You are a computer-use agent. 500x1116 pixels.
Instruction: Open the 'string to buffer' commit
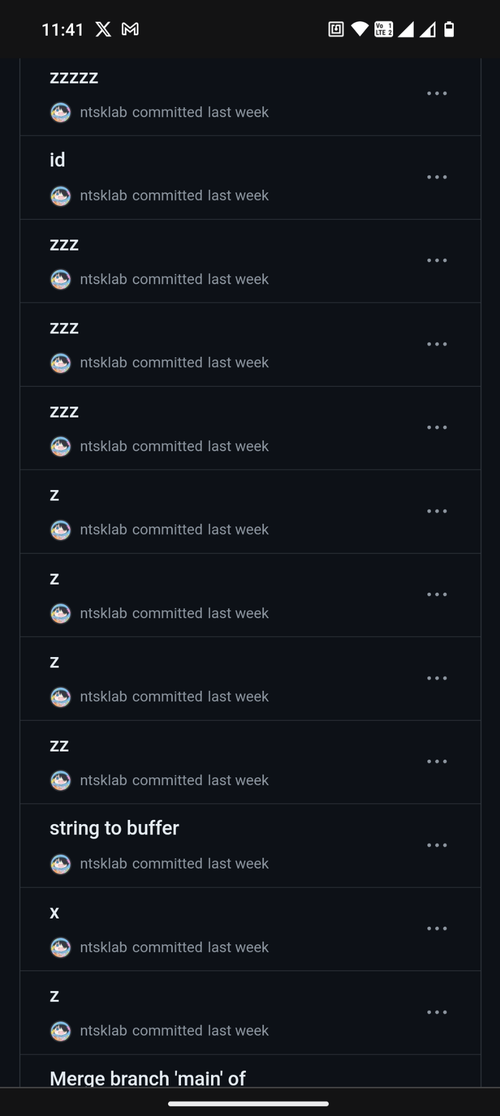[115, 828]
